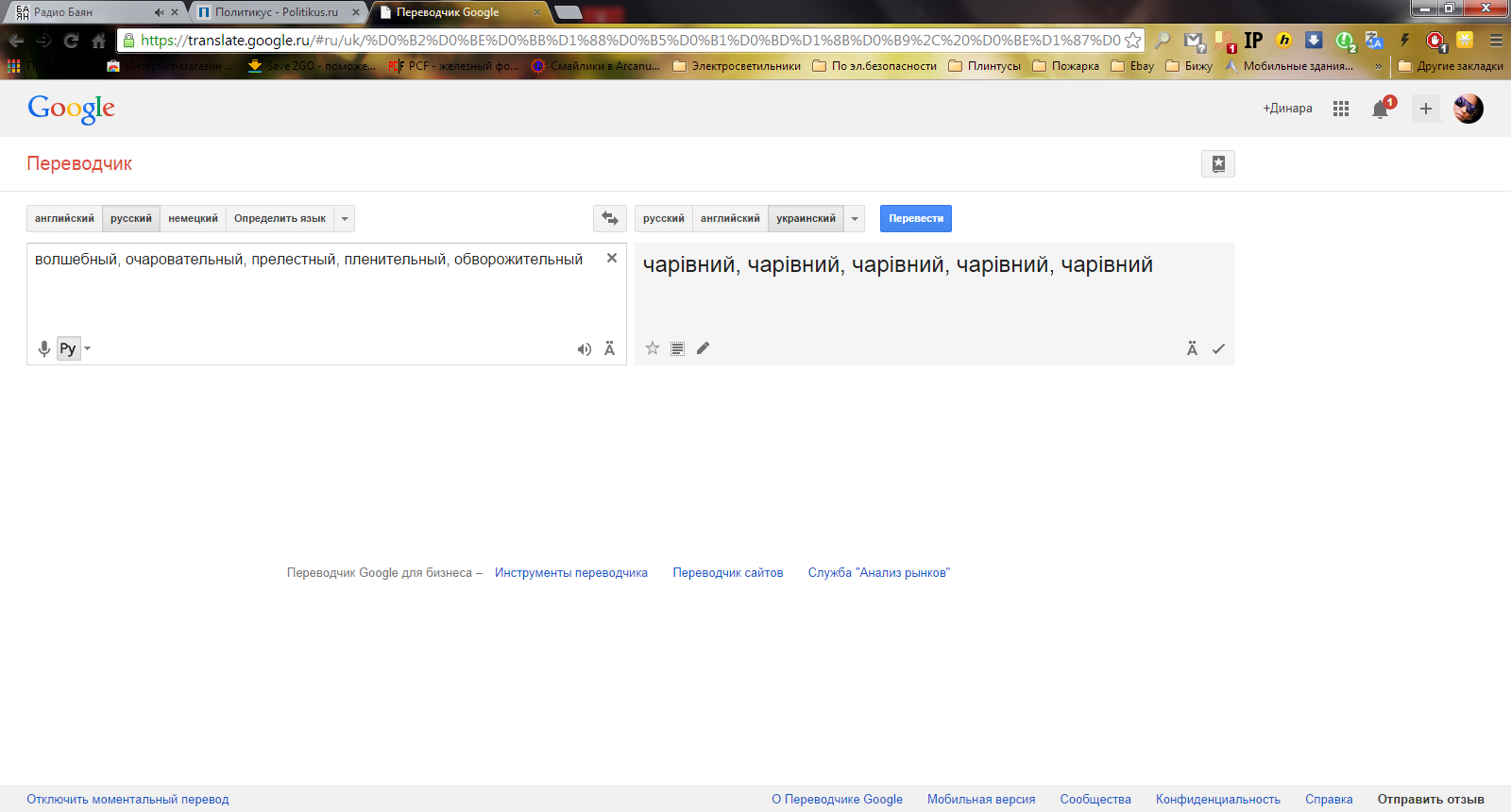Set target language to украинский

806,218
